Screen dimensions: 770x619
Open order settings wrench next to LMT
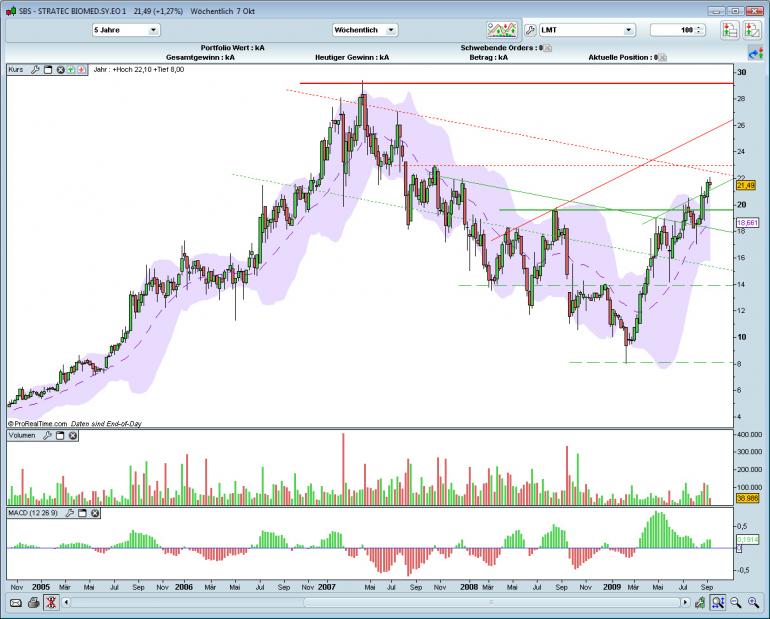coord(530,30)
